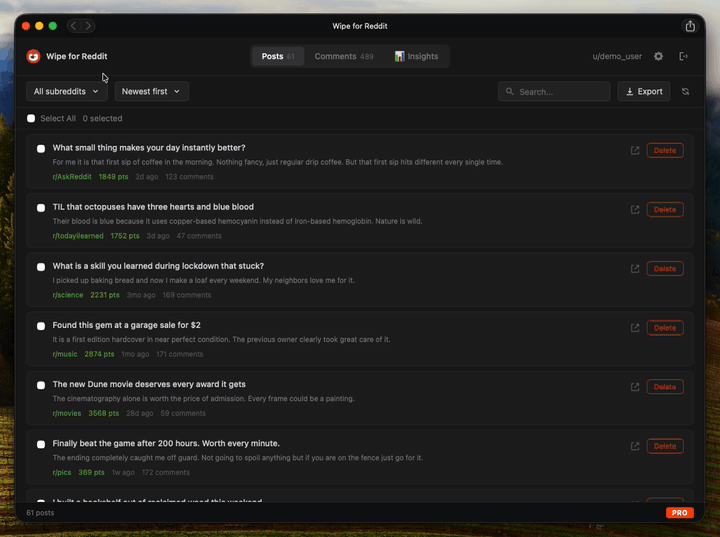
Task: Click the '172 comments' text on the game post
Action: [166, 472]
